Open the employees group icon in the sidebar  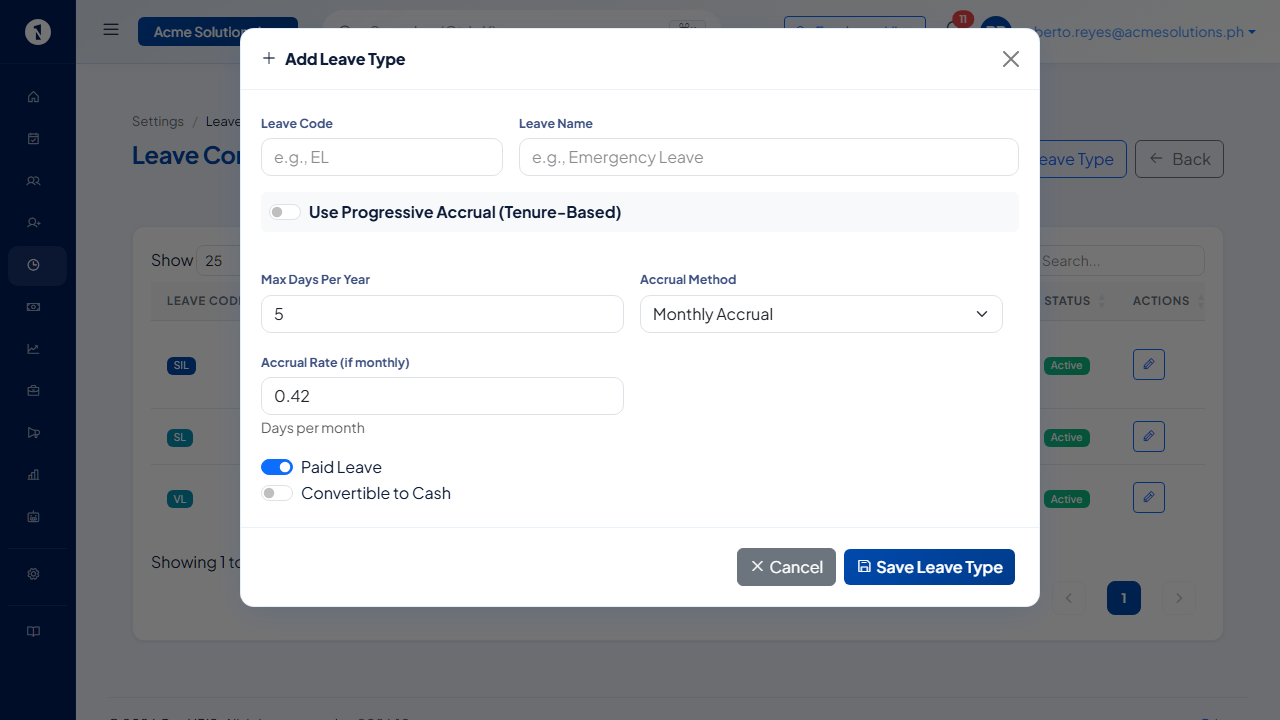coord(33,181)
